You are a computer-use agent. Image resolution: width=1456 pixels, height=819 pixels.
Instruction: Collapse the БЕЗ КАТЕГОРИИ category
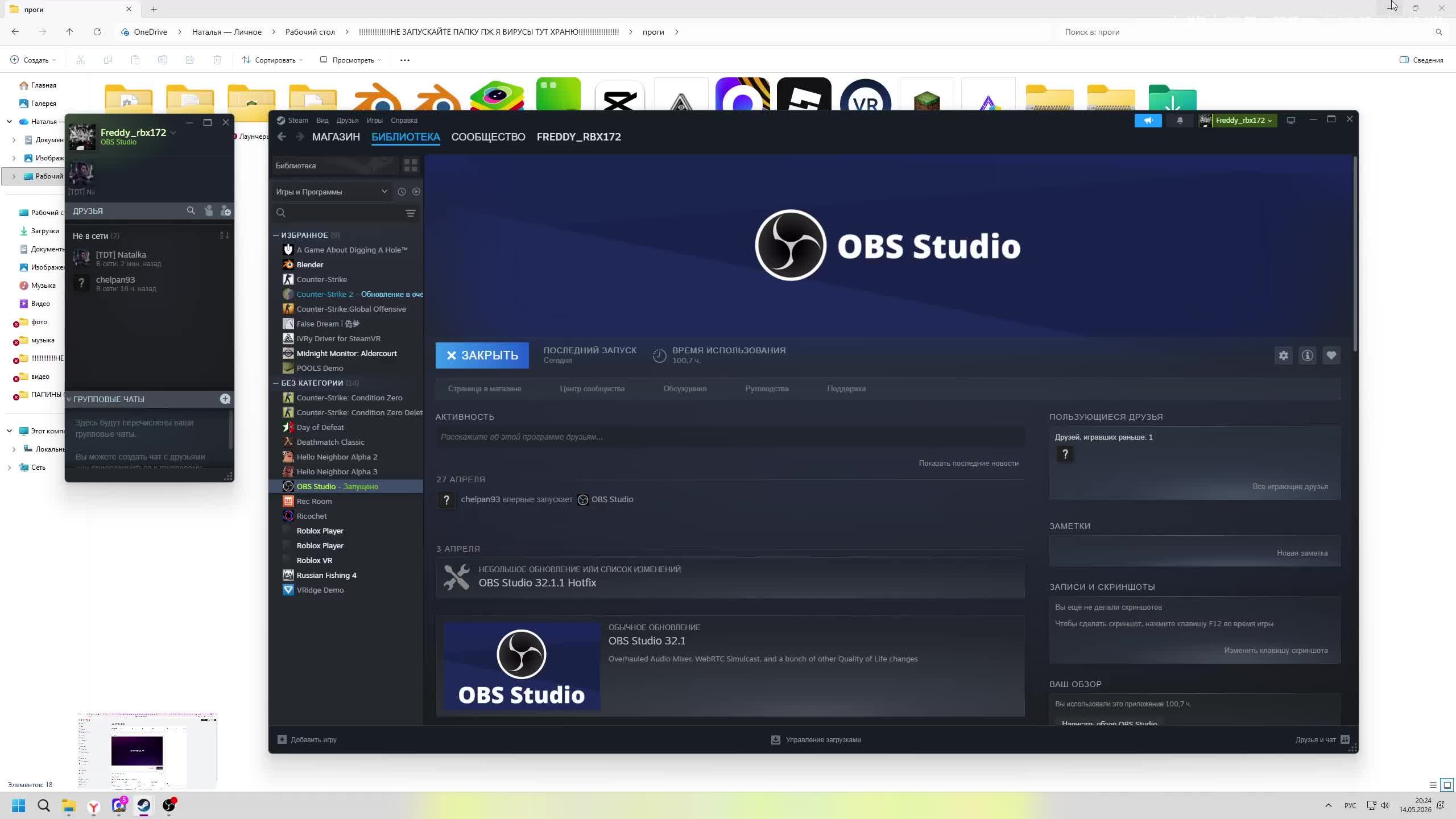click(x=276, y=383)
